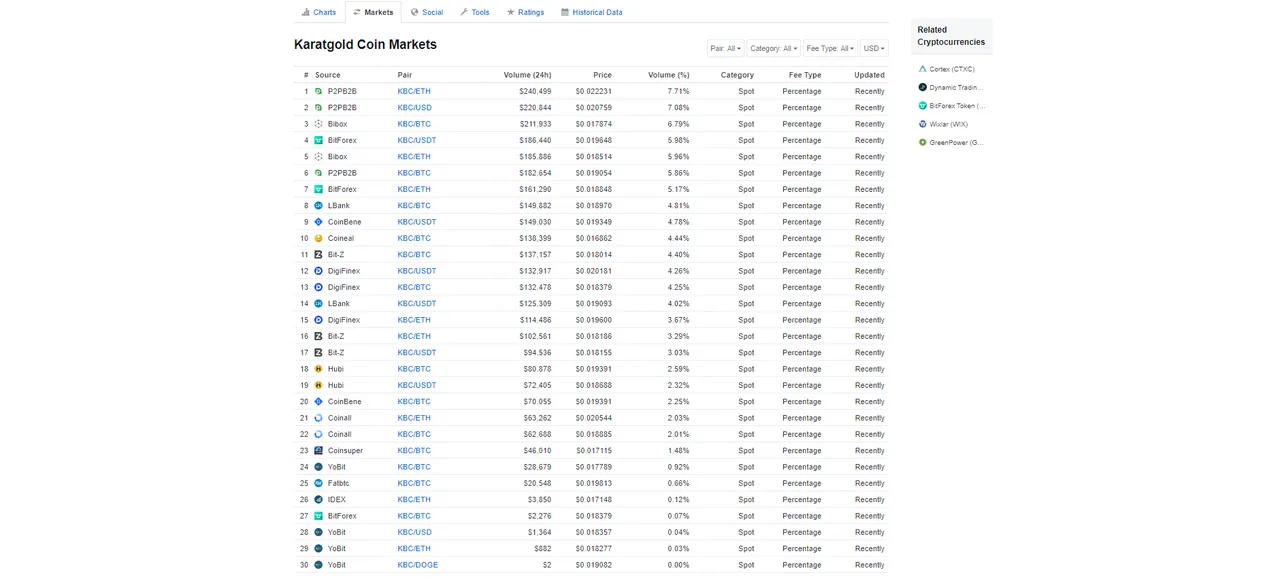Click the Coinall icon in row 21
Image resolution: width=1280 pixels, height=579 pixels.
(x=319, y=418)
